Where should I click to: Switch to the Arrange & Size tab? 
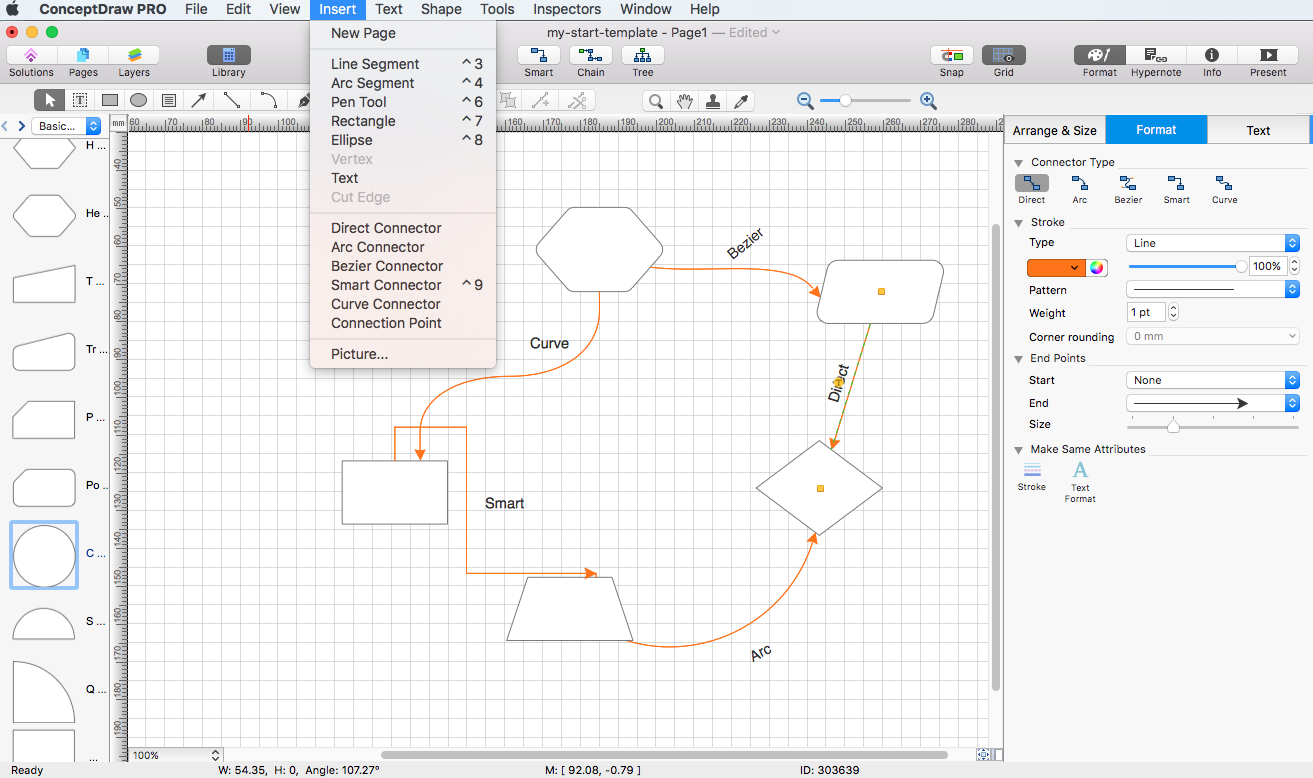pyautogui.click(x=1054, y=130)
